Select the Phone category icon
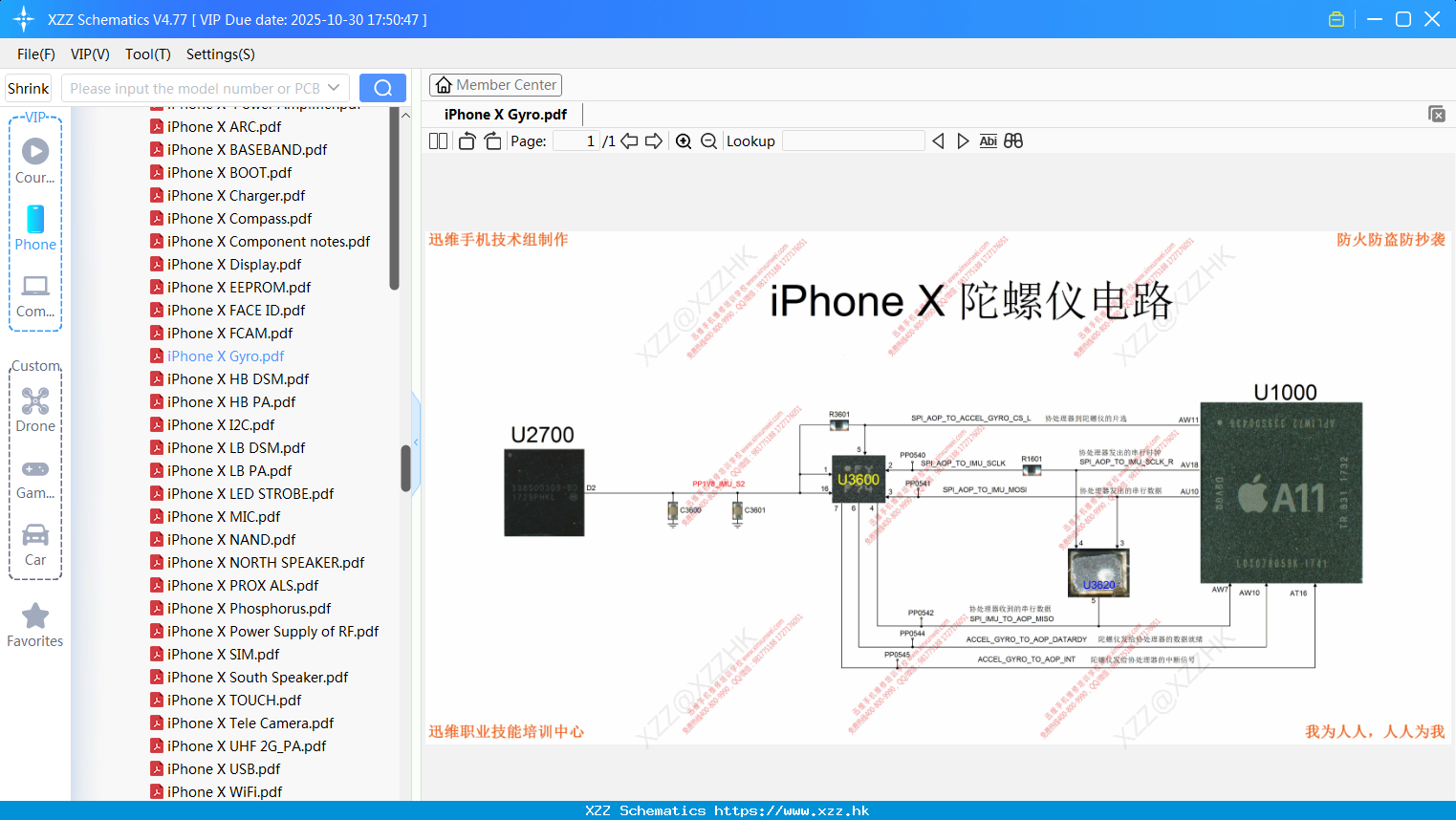The image size is (1456, 820). [35, 227]
